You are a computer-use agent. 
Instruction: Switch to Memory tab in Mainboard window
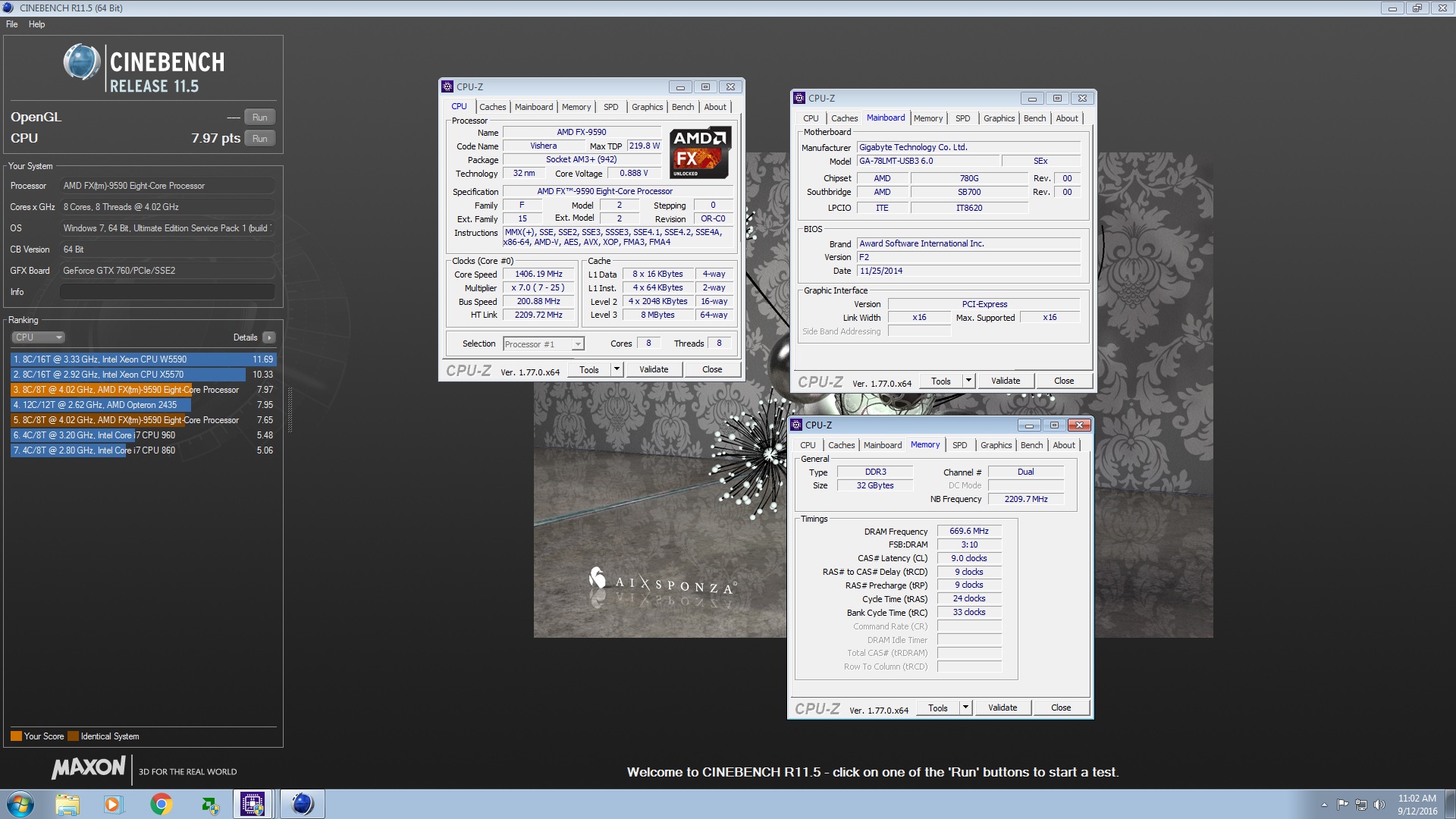(928, 118)
